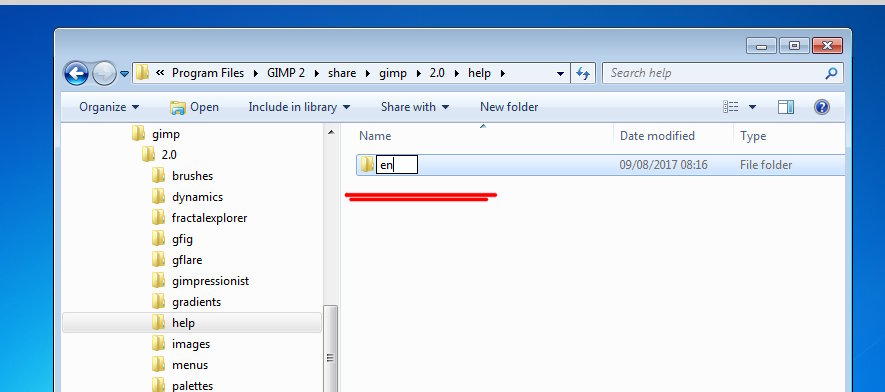885x392 pixels.
Task: Go back with the blue Back arrow
Action: pos(76,73)
